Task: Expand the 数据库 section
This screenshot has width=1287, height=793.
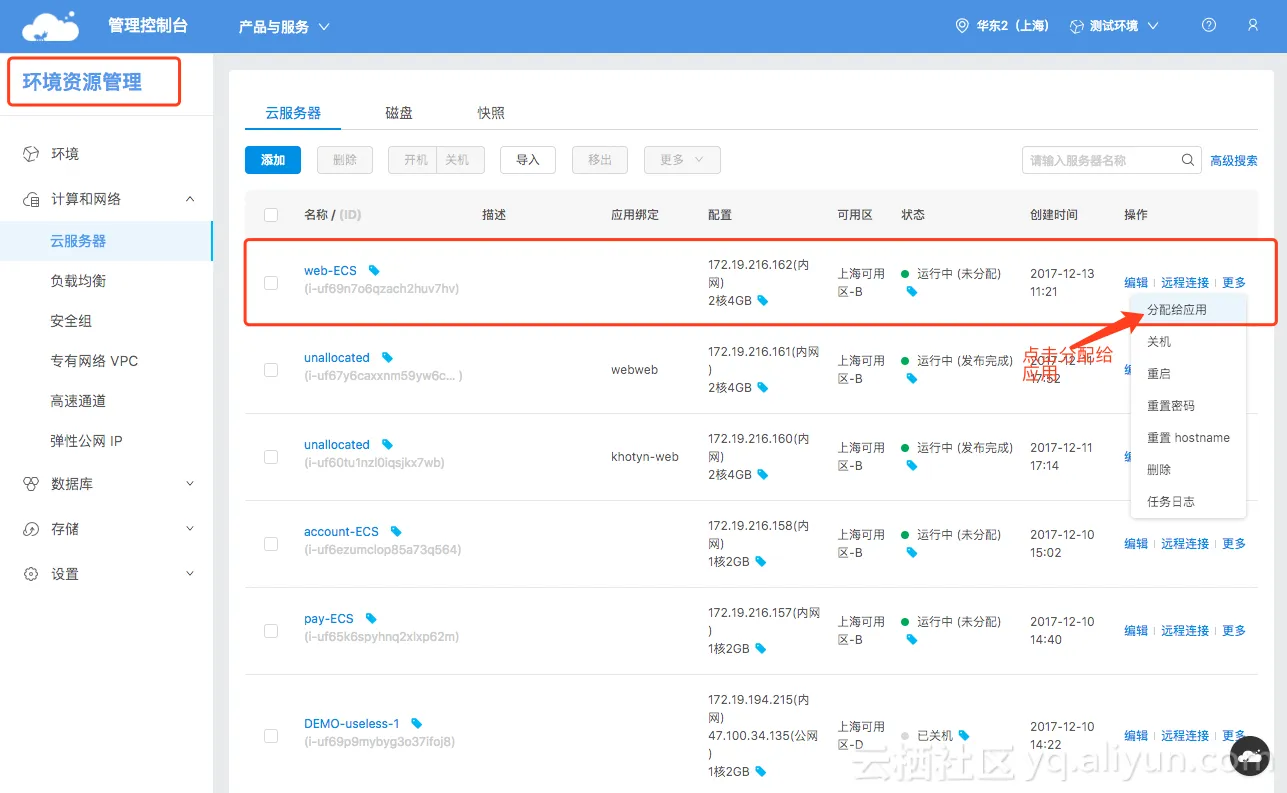Action: pyautogui.click(x=190, y=484)
